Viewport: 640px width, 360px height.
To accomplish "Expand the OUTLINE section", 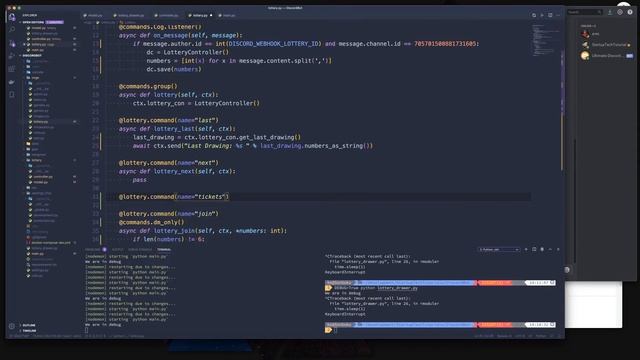I will (x=29, y=325).
